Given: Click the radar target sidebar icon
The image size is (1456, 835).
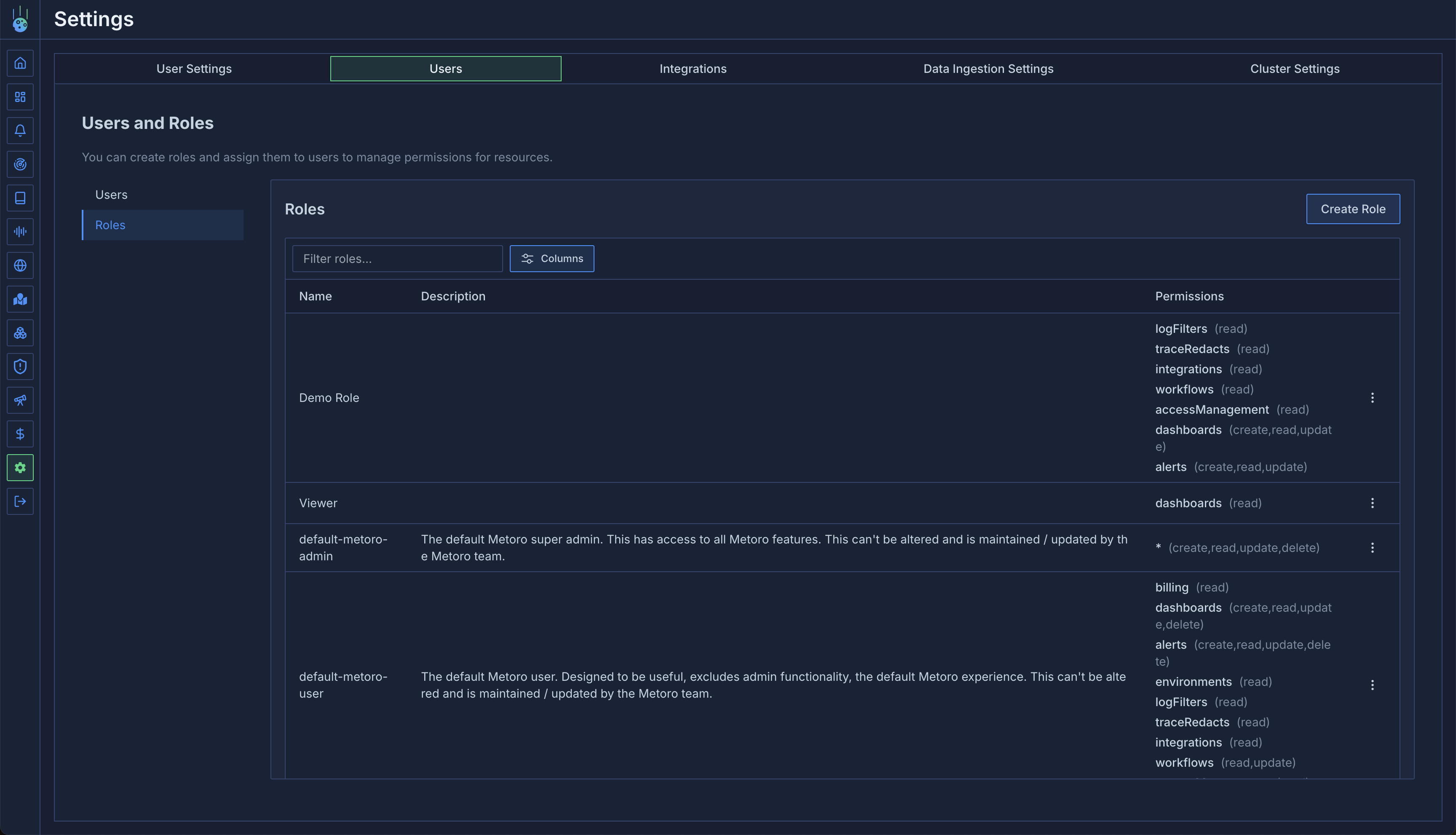Looking at the screenshot, I should (20, 165).
